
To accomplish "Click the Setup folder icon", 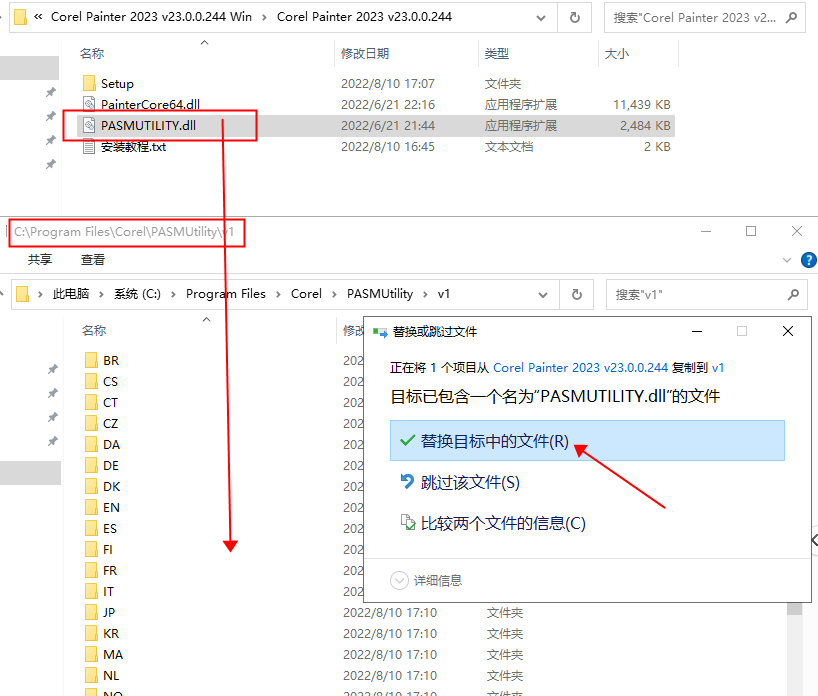I will 88,84.
